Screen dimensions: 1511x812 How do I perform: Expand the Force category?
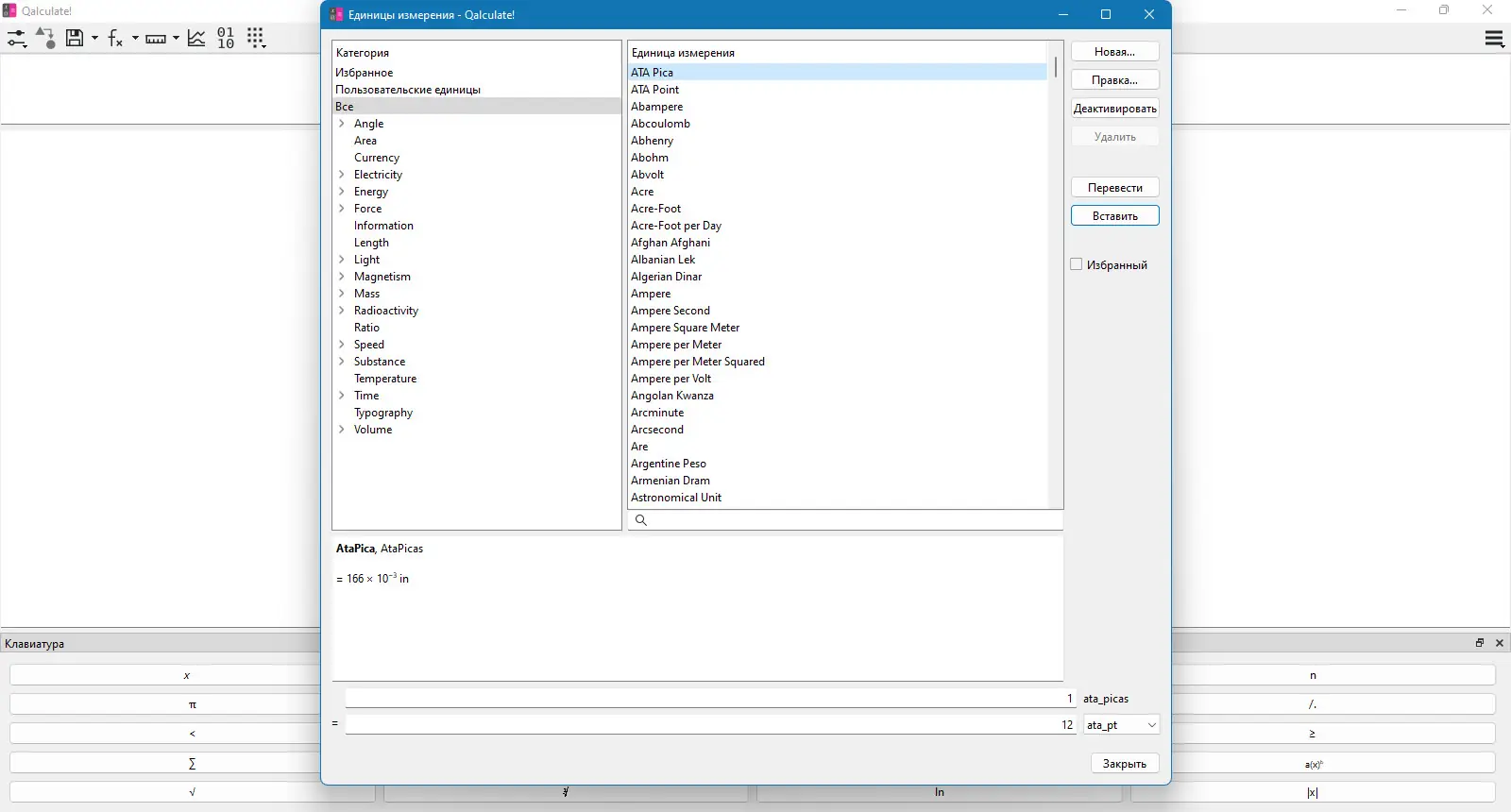pos(342,209)
